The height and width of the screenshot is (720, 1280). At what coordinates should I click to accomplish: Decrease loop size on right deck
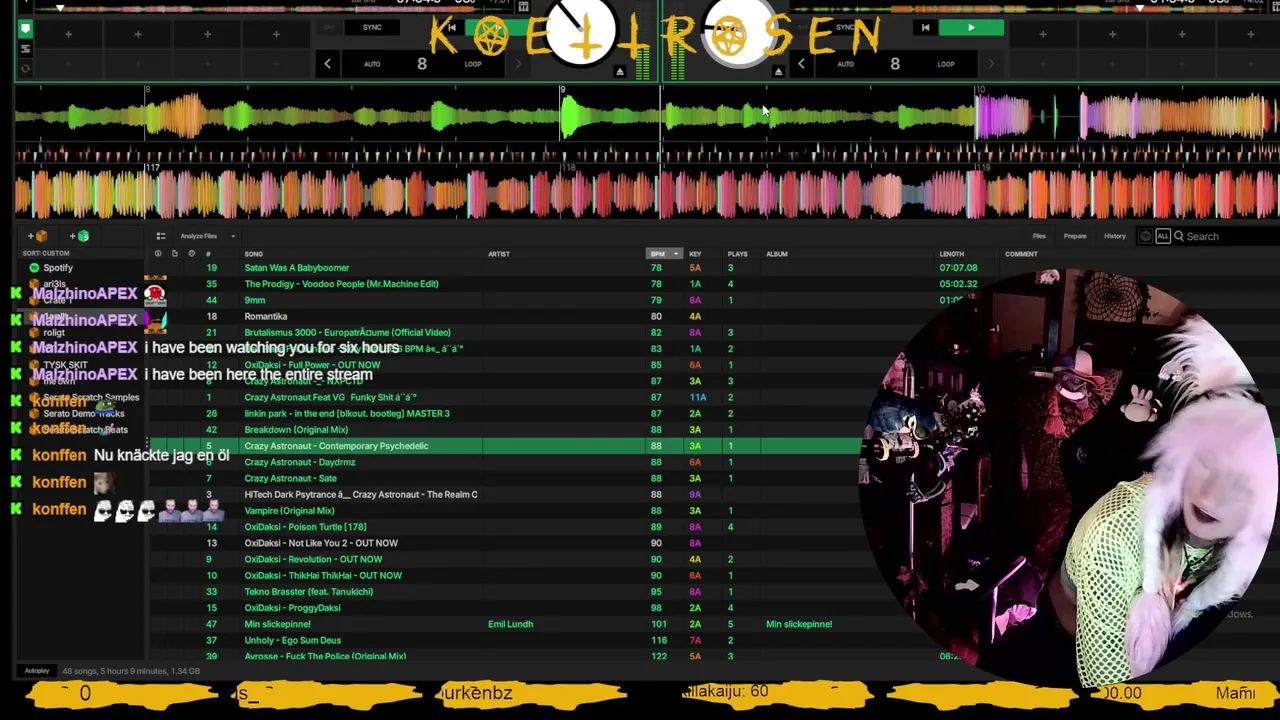click(x=800, y=64)
